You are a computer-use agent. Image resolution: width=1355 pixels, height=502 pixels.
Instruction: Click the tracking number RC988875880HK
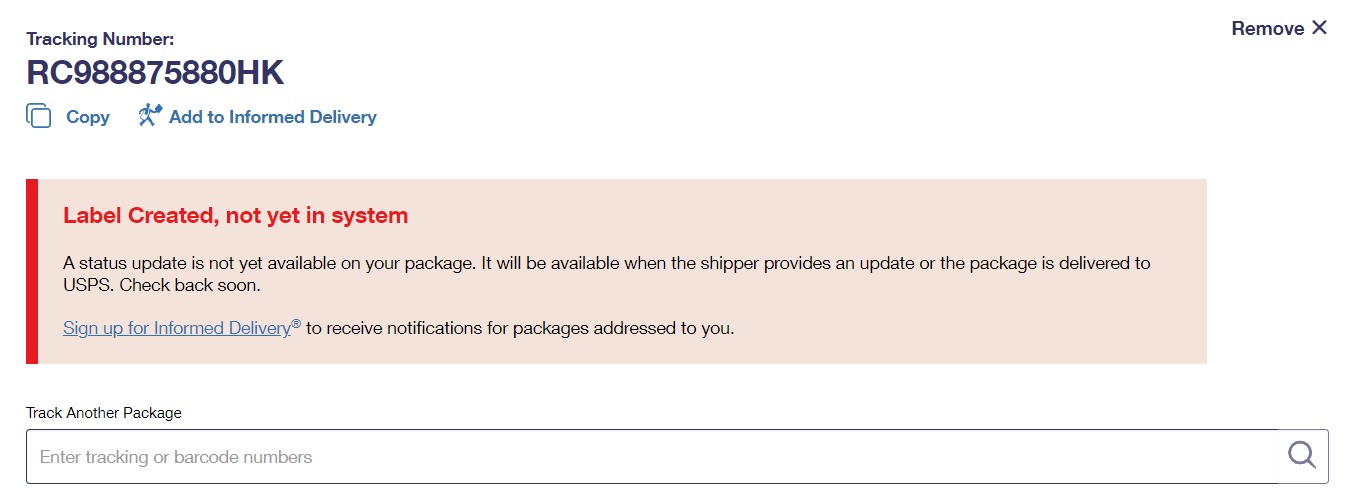pyautogui.click(x=155, y=73)
